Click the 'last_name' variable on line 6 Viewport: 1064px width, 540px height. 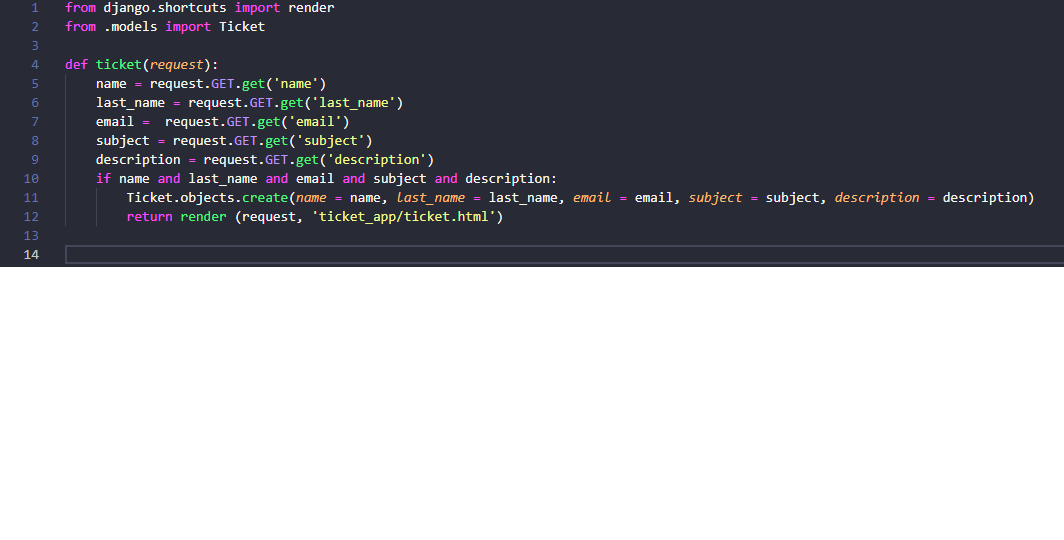(x=130, y=103)
